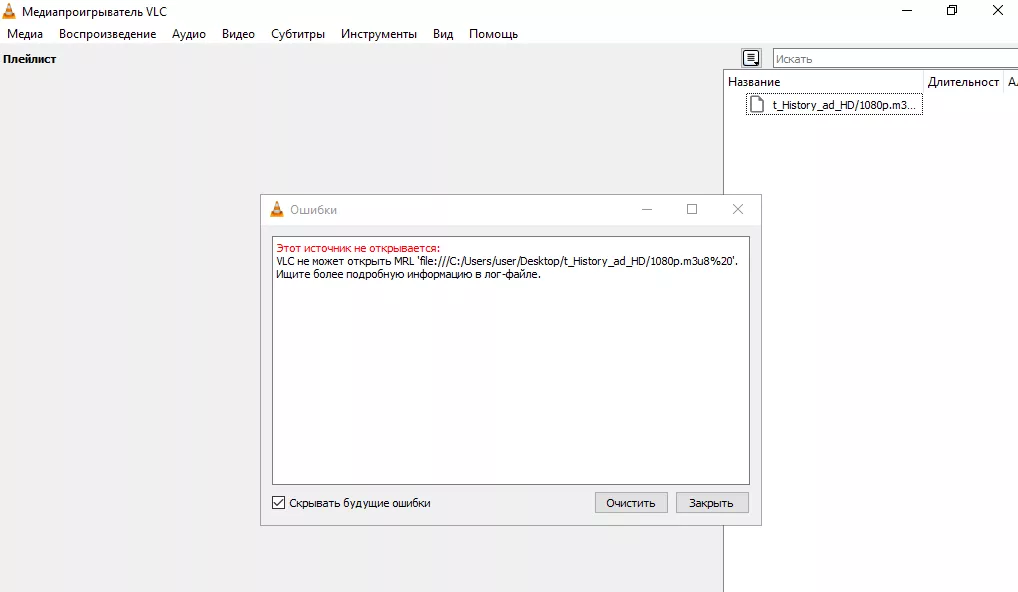Viewport: 1018px width, 592px height.
Task: Minimize the Ошибки dialog
Action: (647, 209)
